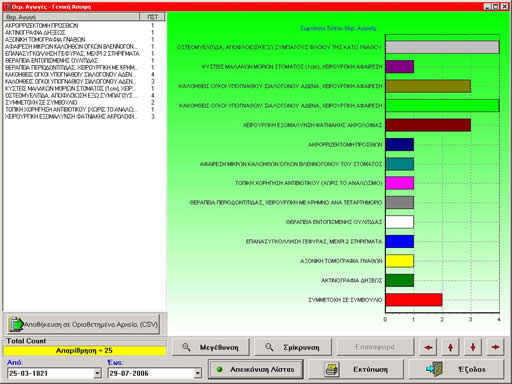Click the ΠΣΤ count column header

[152, 17]
